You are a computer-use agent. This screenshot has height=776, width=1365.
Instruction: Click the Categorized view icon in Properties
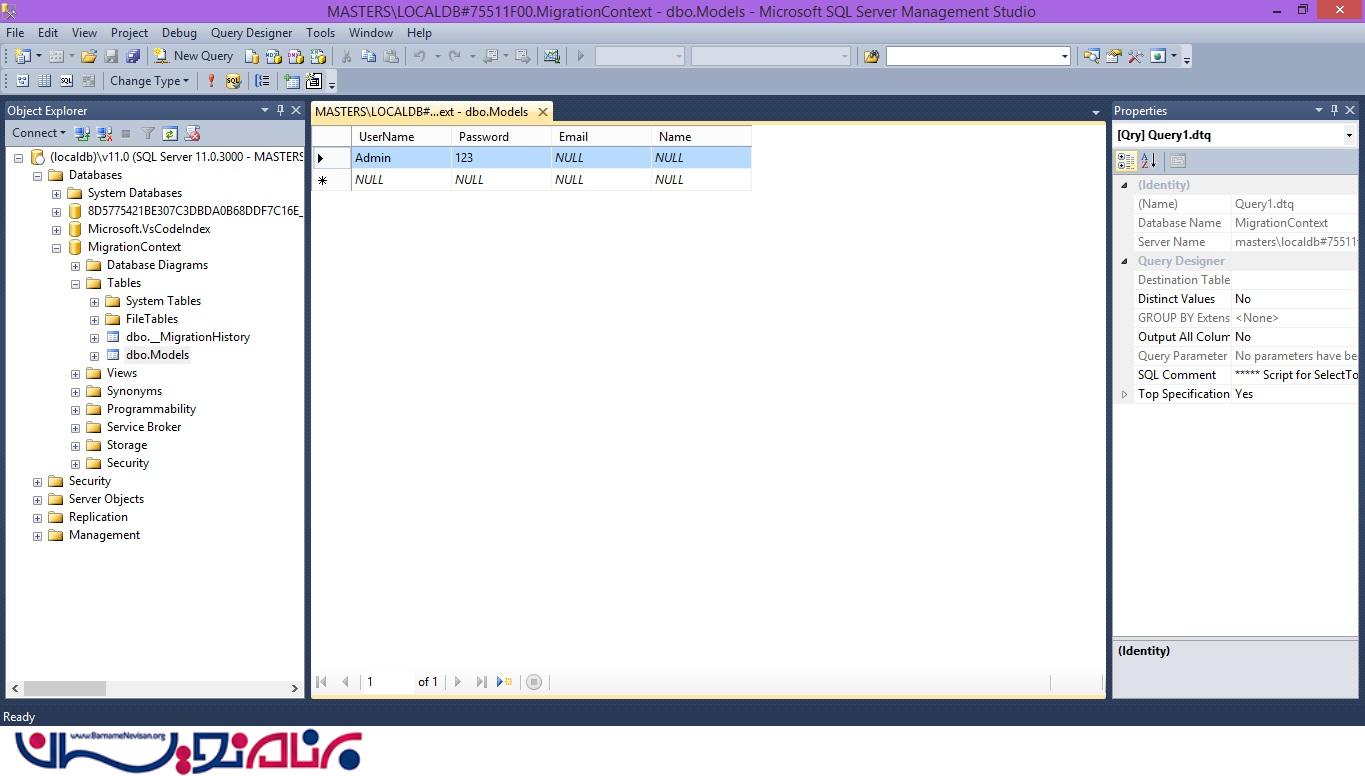[1126, 160]
